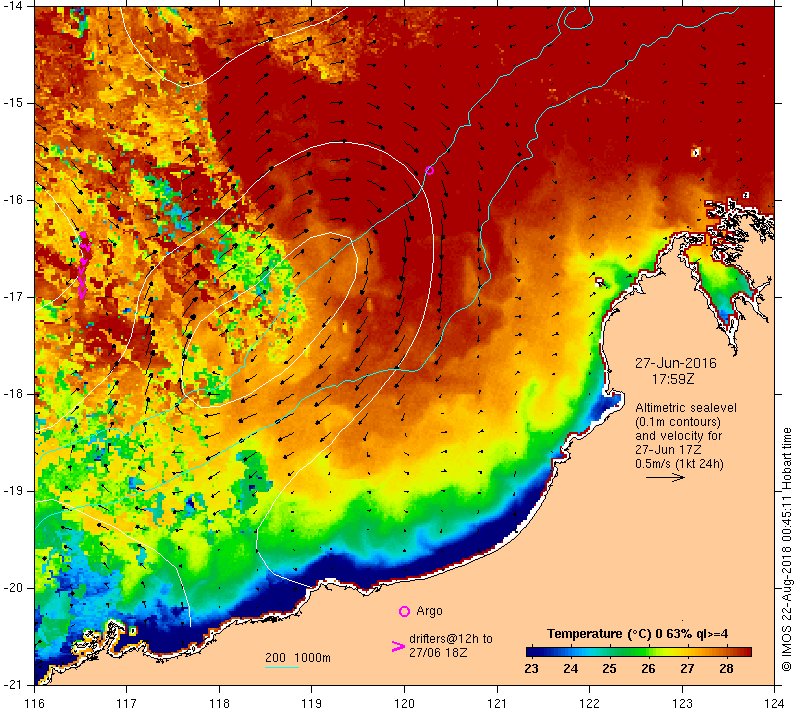The height and width of the screenshot is (710, 800).
Task: Click the '118' longitude axis label
Action: (x=219, y=703)
